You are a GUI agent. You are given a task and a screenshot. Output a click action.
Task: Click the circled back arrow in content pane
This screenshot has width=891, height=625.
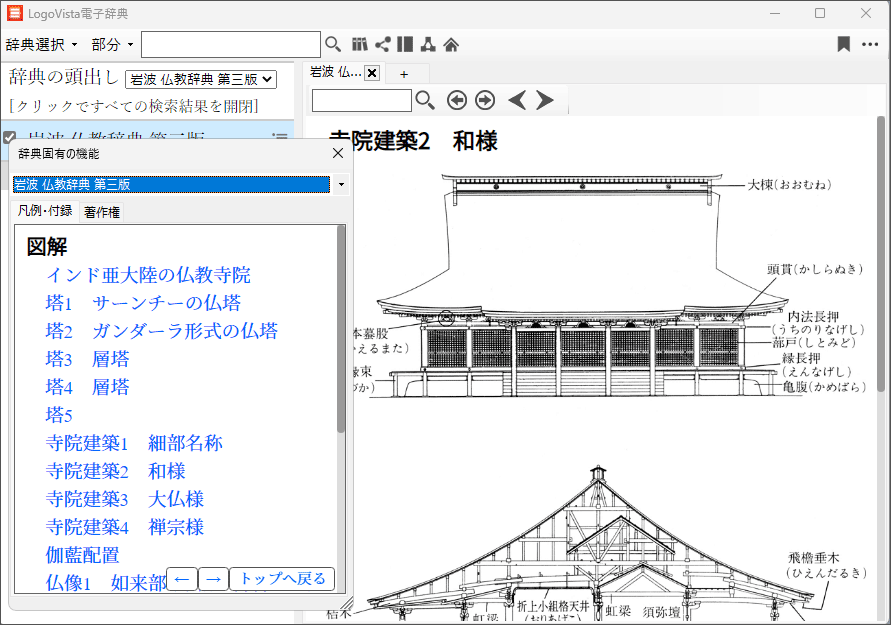pos(457,100)
